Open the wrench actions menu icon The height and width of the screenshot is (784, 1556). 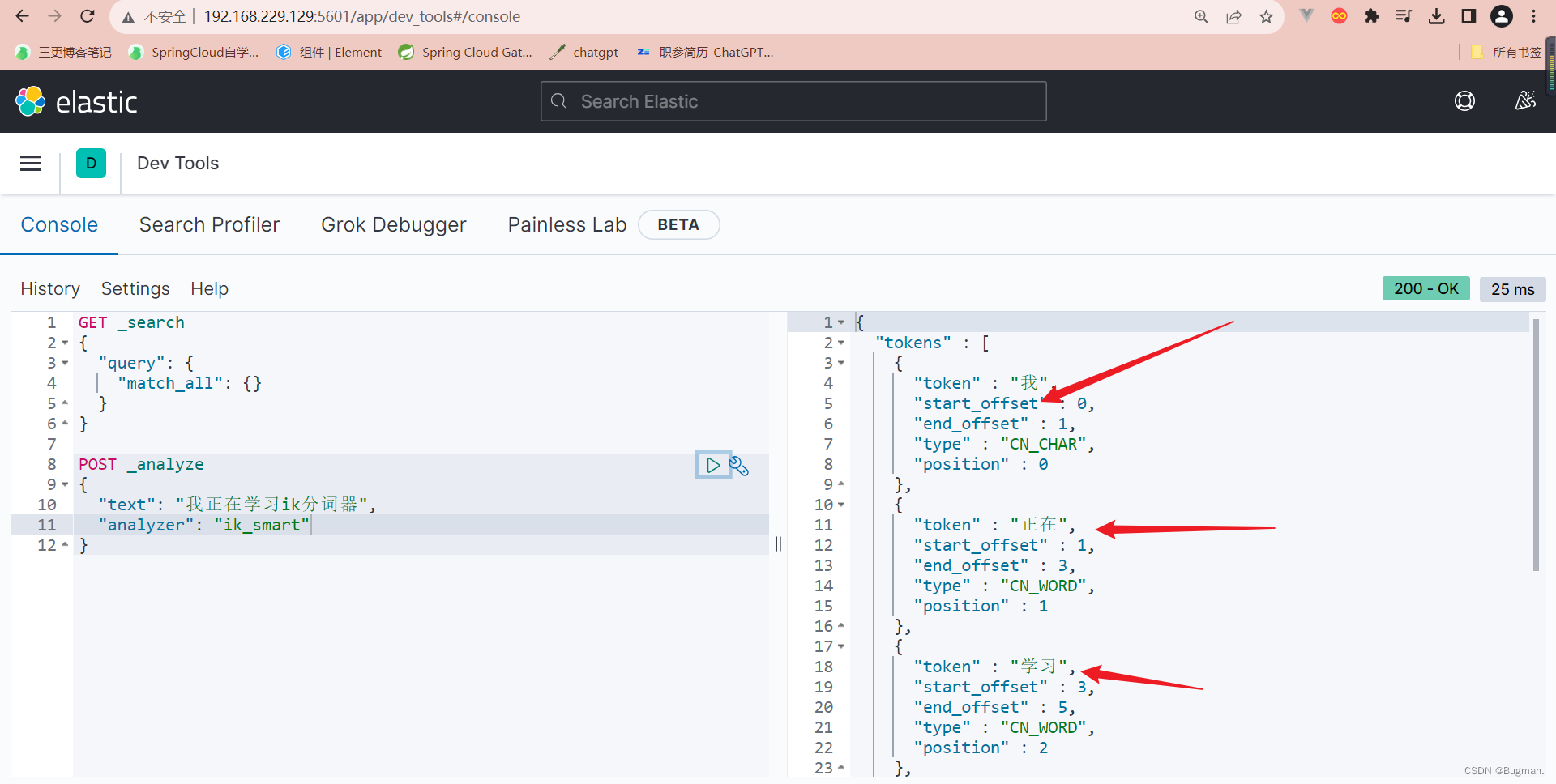pos(739,466)
